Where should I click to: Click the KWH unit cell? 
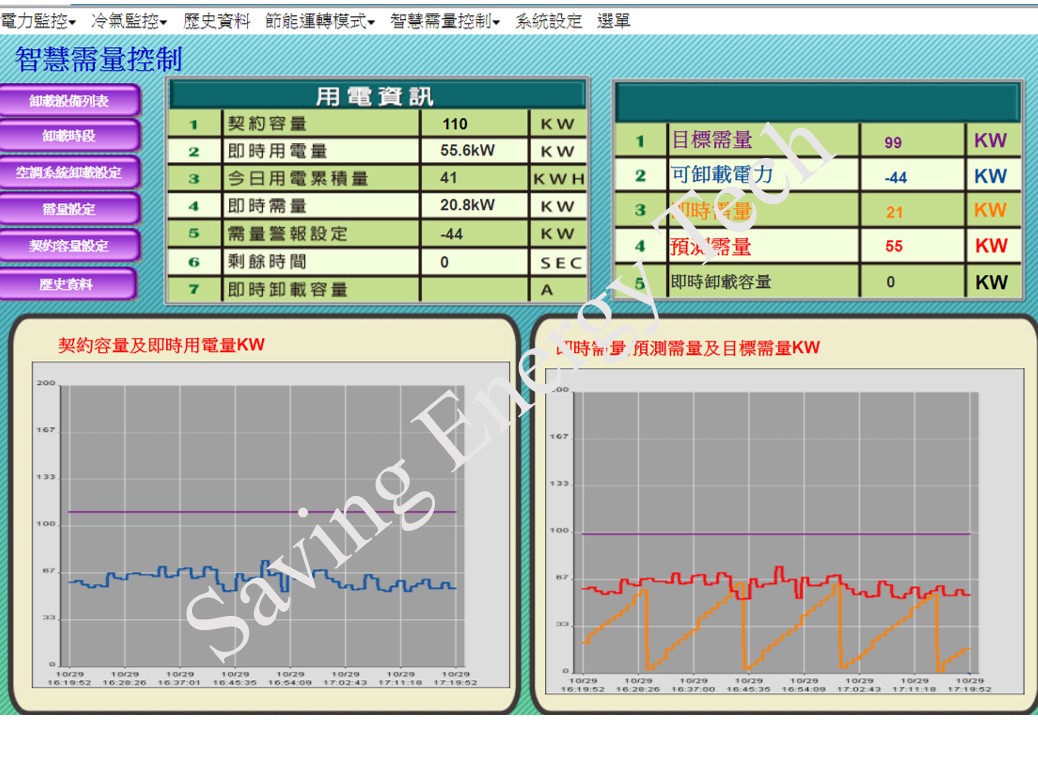[x=559, y=179]
